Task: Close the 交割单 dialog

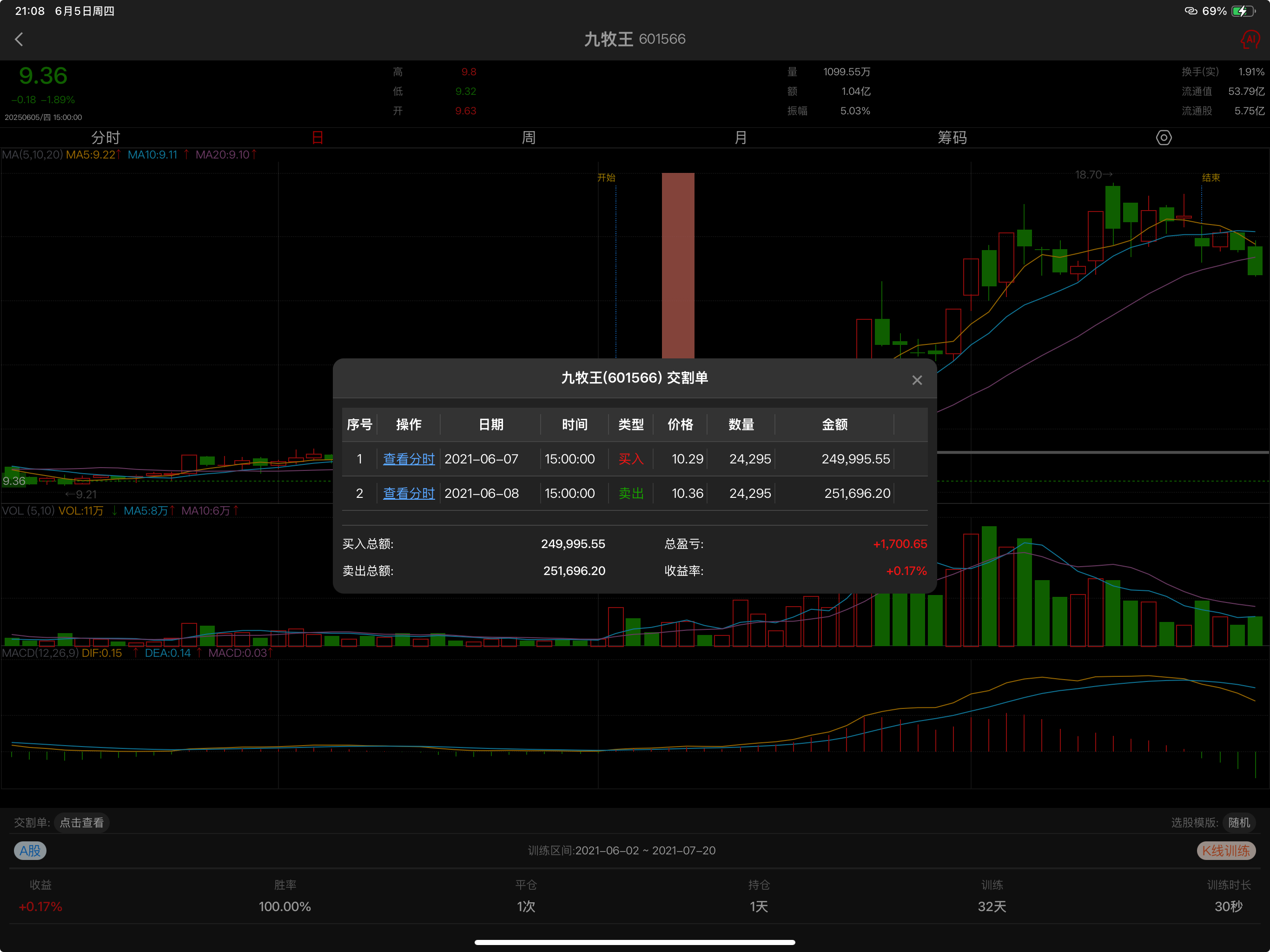Action: [917, 380]
